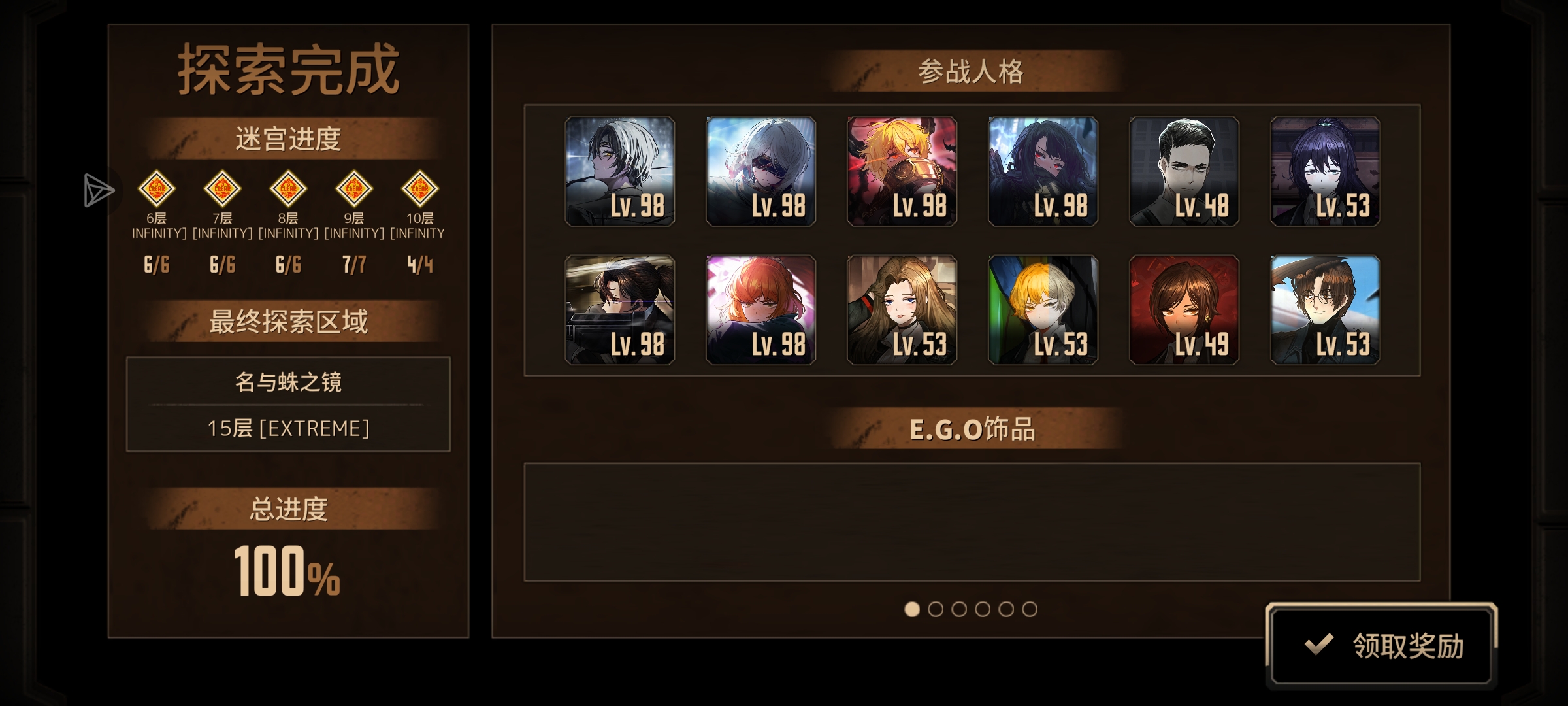Click the paper-plane arrow icon at left edge
This screenshot has height=706, width=1568.
(99, 190)
